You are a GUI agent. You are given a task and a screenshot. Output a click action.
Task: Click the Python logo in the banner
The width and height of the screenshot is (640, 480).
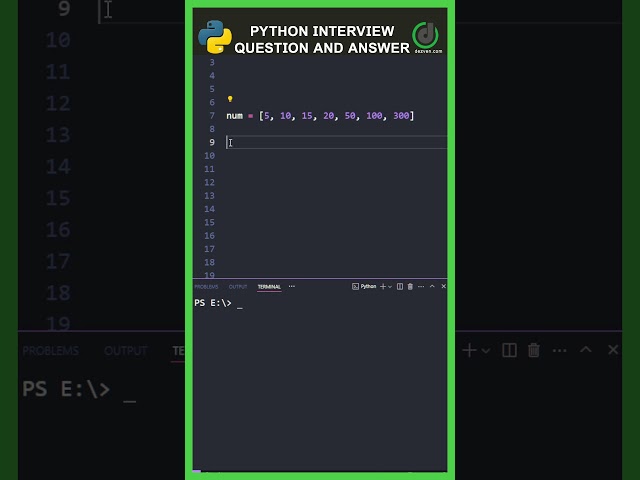coord(215,37)
